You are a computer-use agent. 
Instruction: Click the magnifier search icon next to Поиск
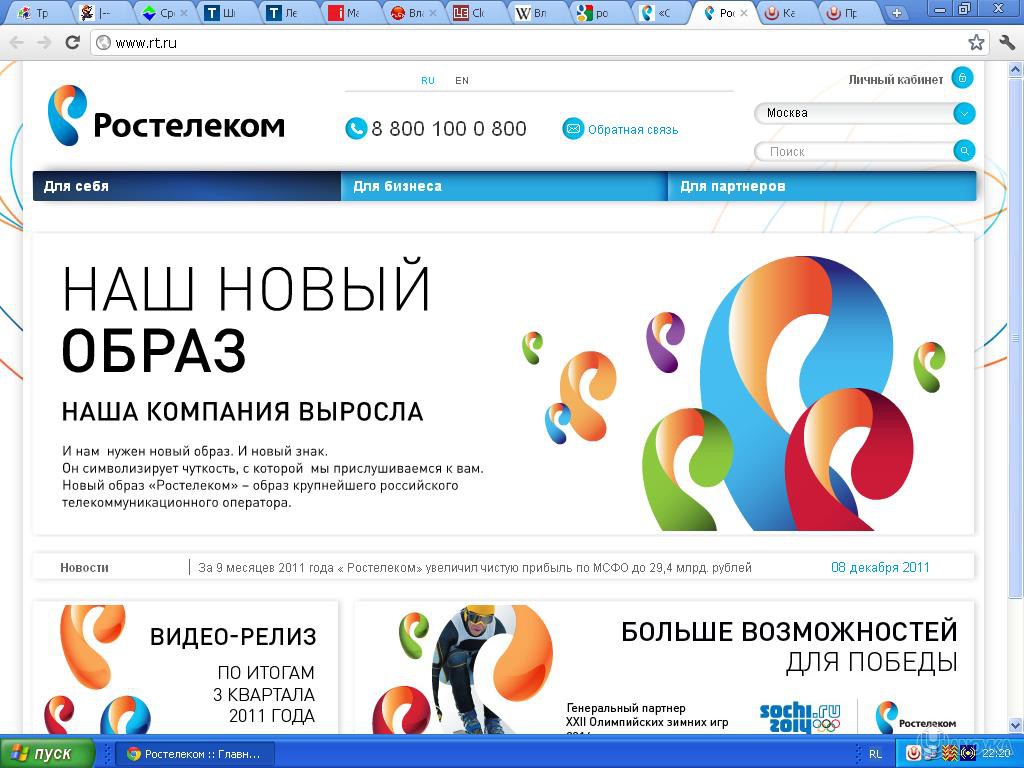pos(964,151)
